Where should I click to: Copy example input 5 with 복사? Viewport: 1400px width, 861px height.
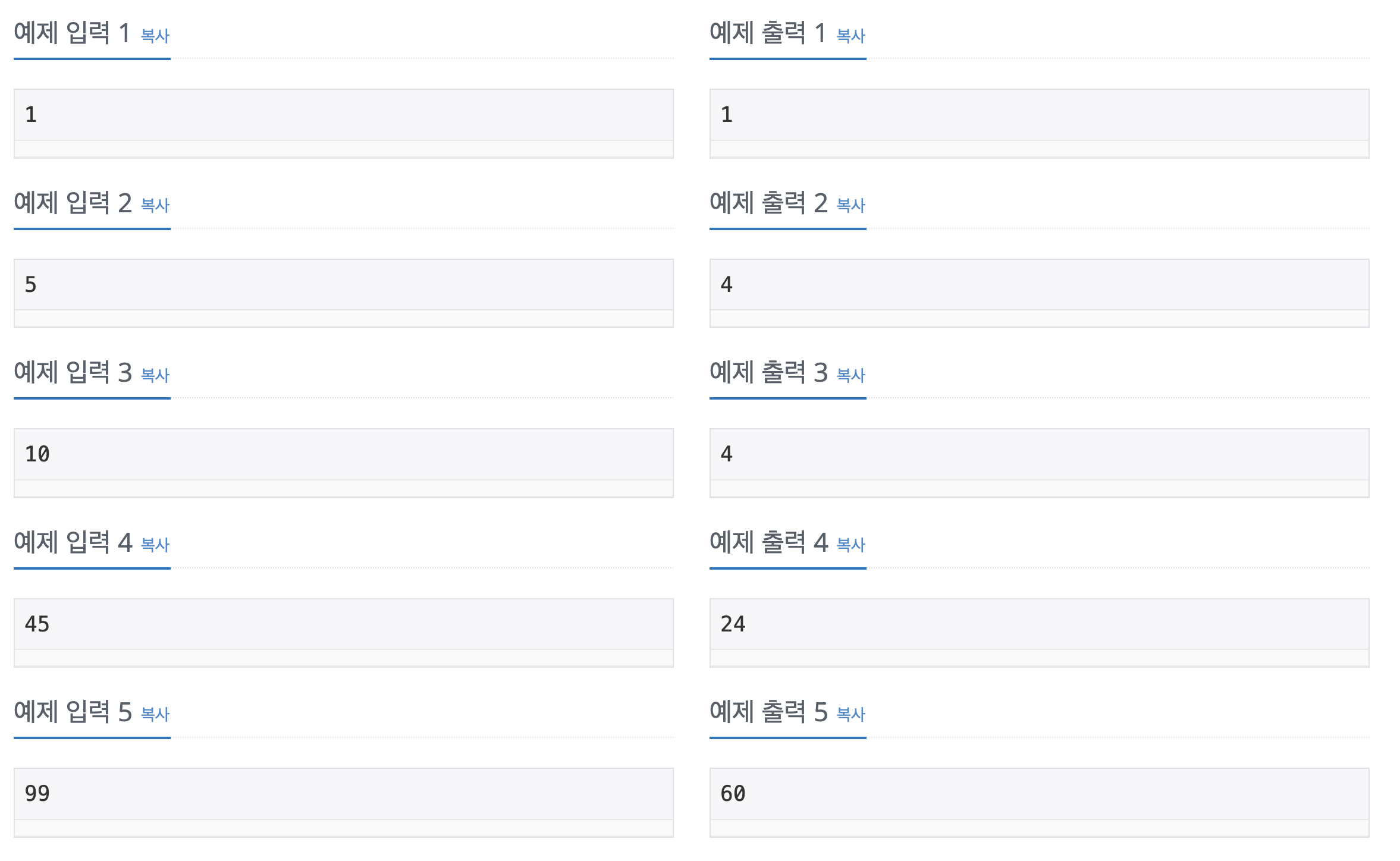tap(155, 714)
